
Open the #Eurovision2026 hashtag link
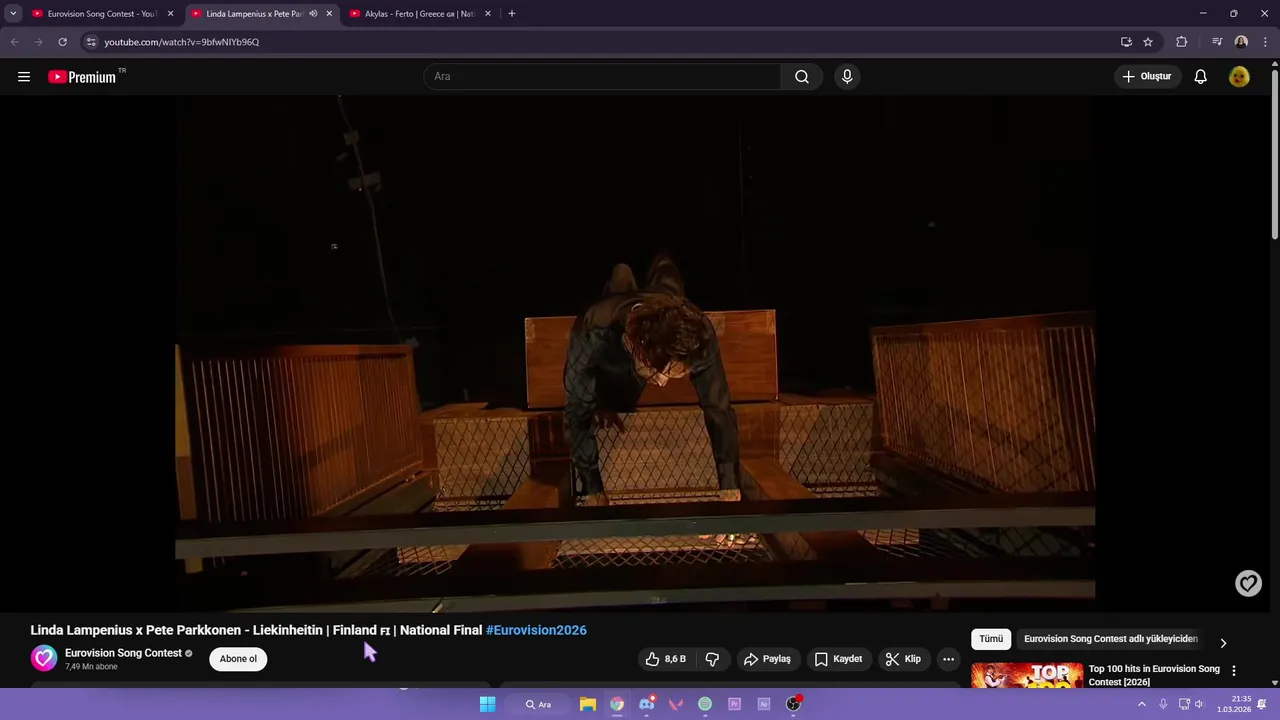(x=536, y=630)
